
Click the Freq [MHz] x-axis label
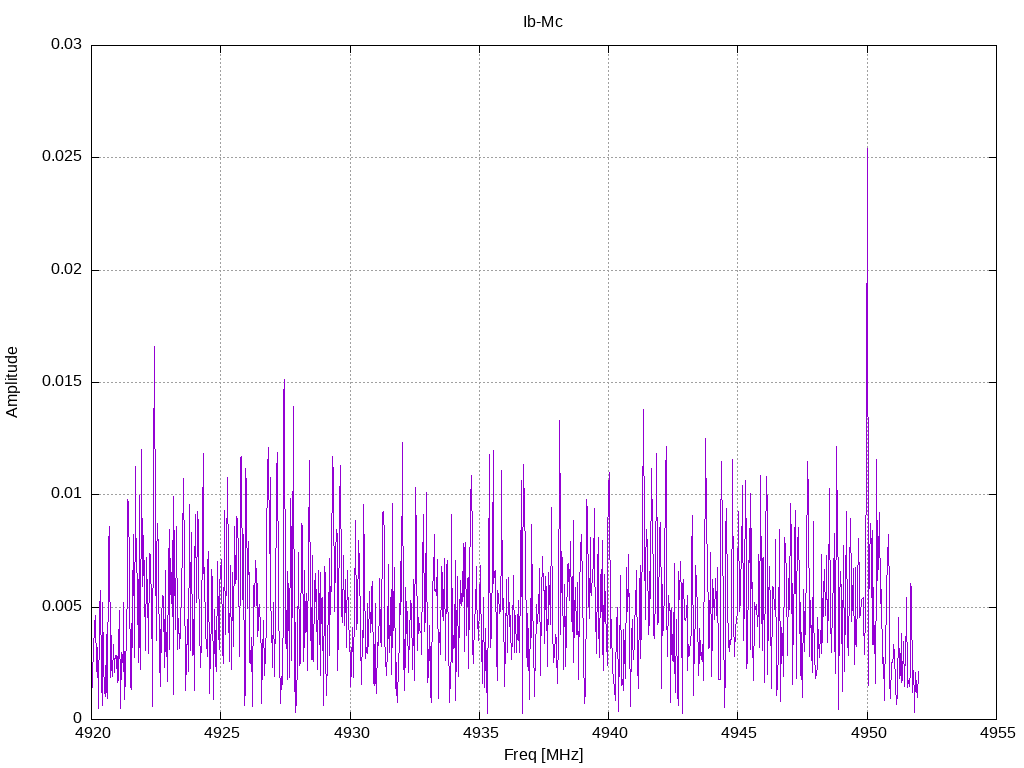point(543,755)
